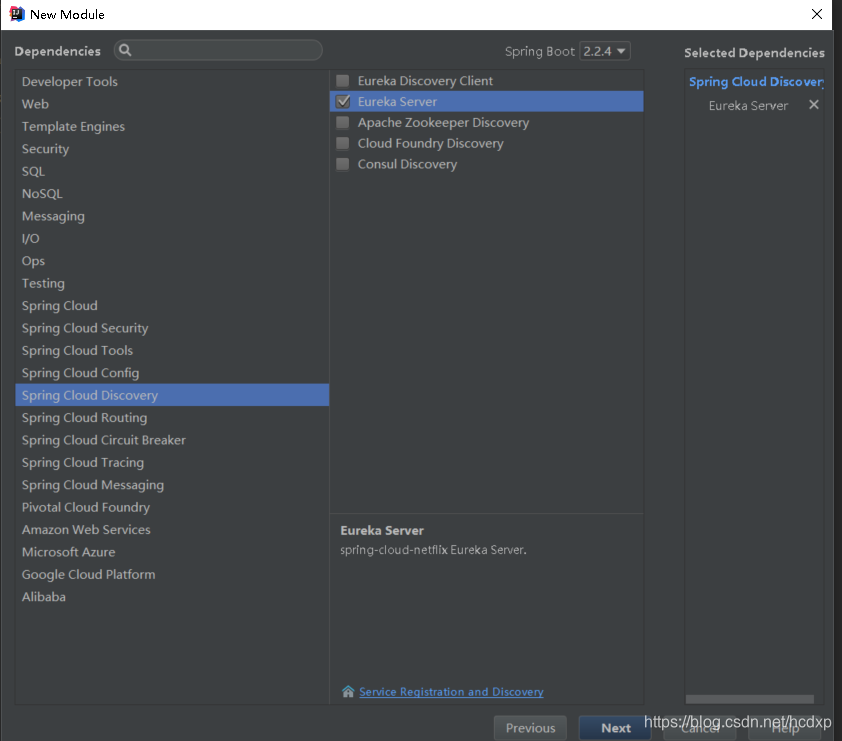Screen dimensions: 842x741
Task: Choose Spring Cloud Routing category
Action: pyautogui.click(x=172, y=418)
